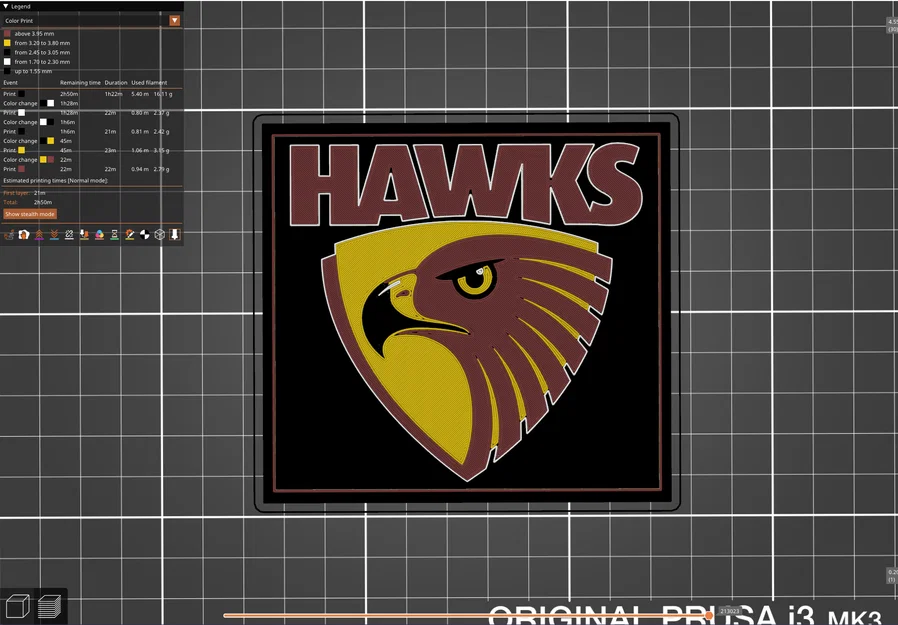This screenshot has width=898, height=625.
Task: Toggle Color changes visibility icon
Action: coord(99,234)
